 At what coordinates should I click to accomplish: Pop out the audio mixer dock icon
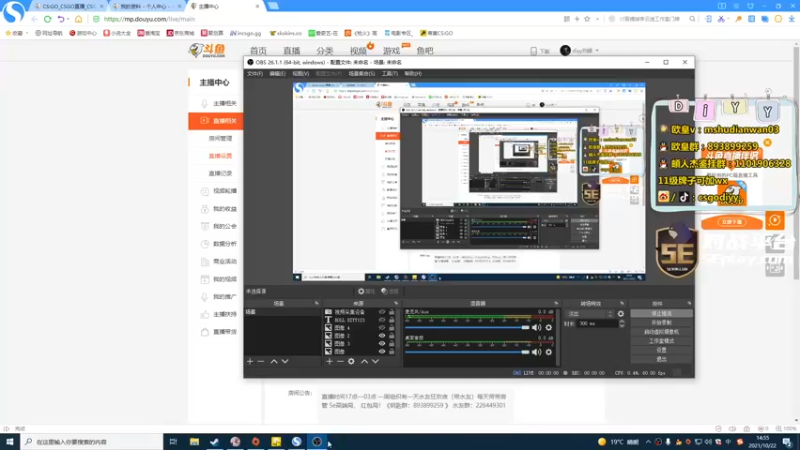click(556, 304)
